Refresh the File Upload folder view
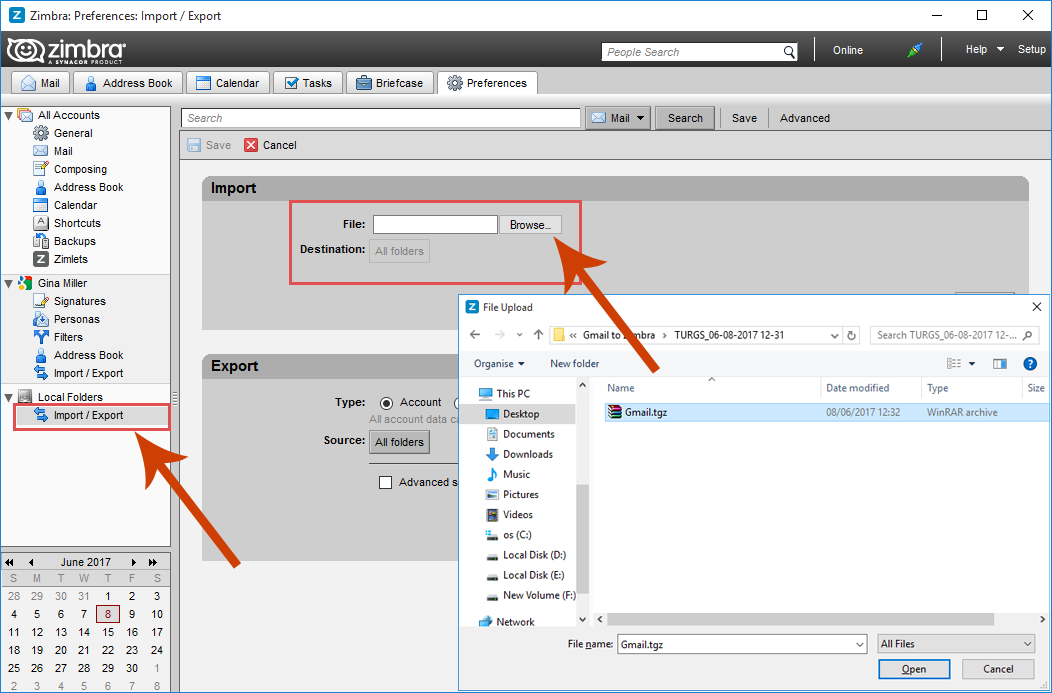This screenshot has height=693, width=1052. click(x=852, y=335)
